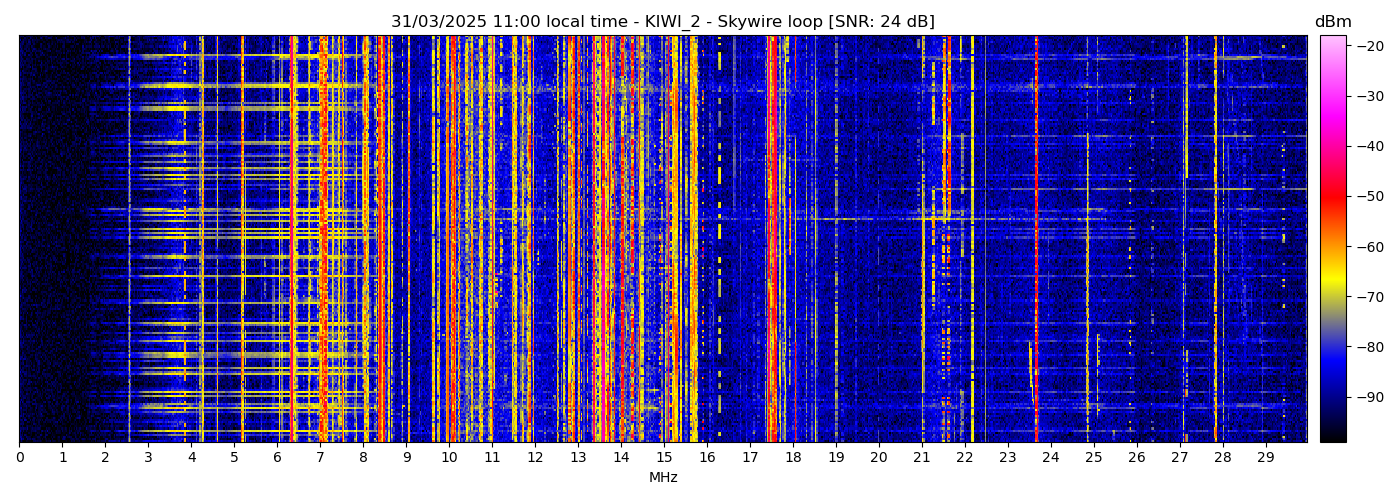The image size is (1400, 500).
Task: Click the 0 tick label on frequency axis
Action: (20, 457)
